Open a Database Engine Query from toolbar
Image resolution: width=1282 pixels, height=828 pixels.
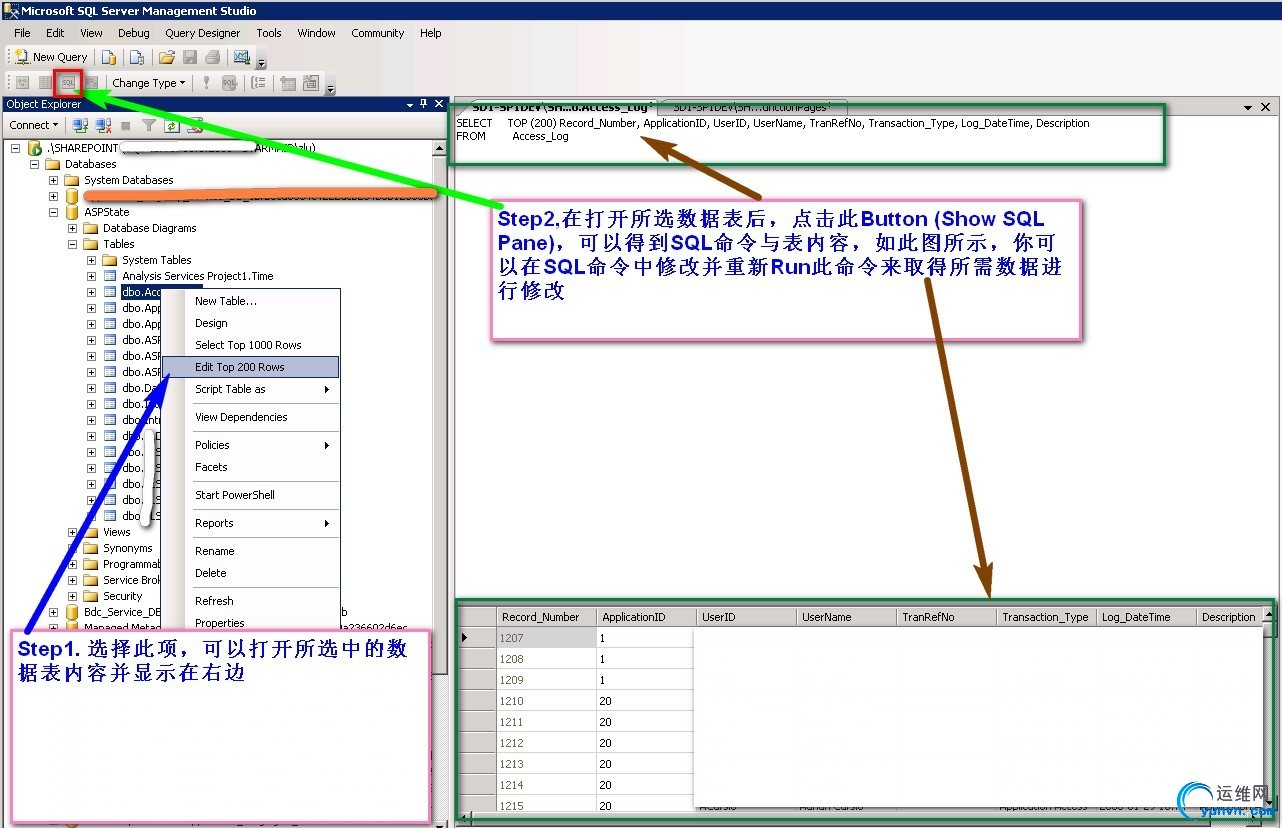coord(109,57)
